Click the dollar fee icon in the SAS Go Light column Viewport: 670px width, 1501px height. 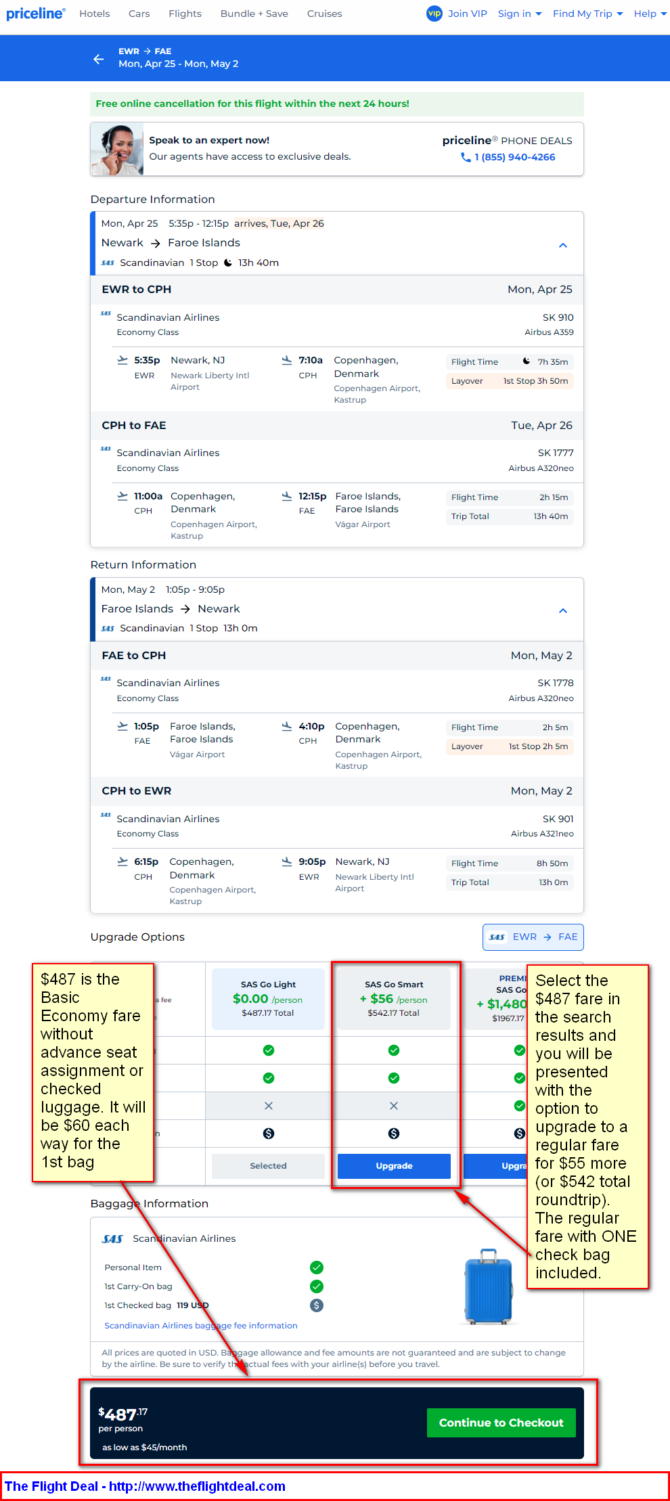click(x=268, y=1133)
